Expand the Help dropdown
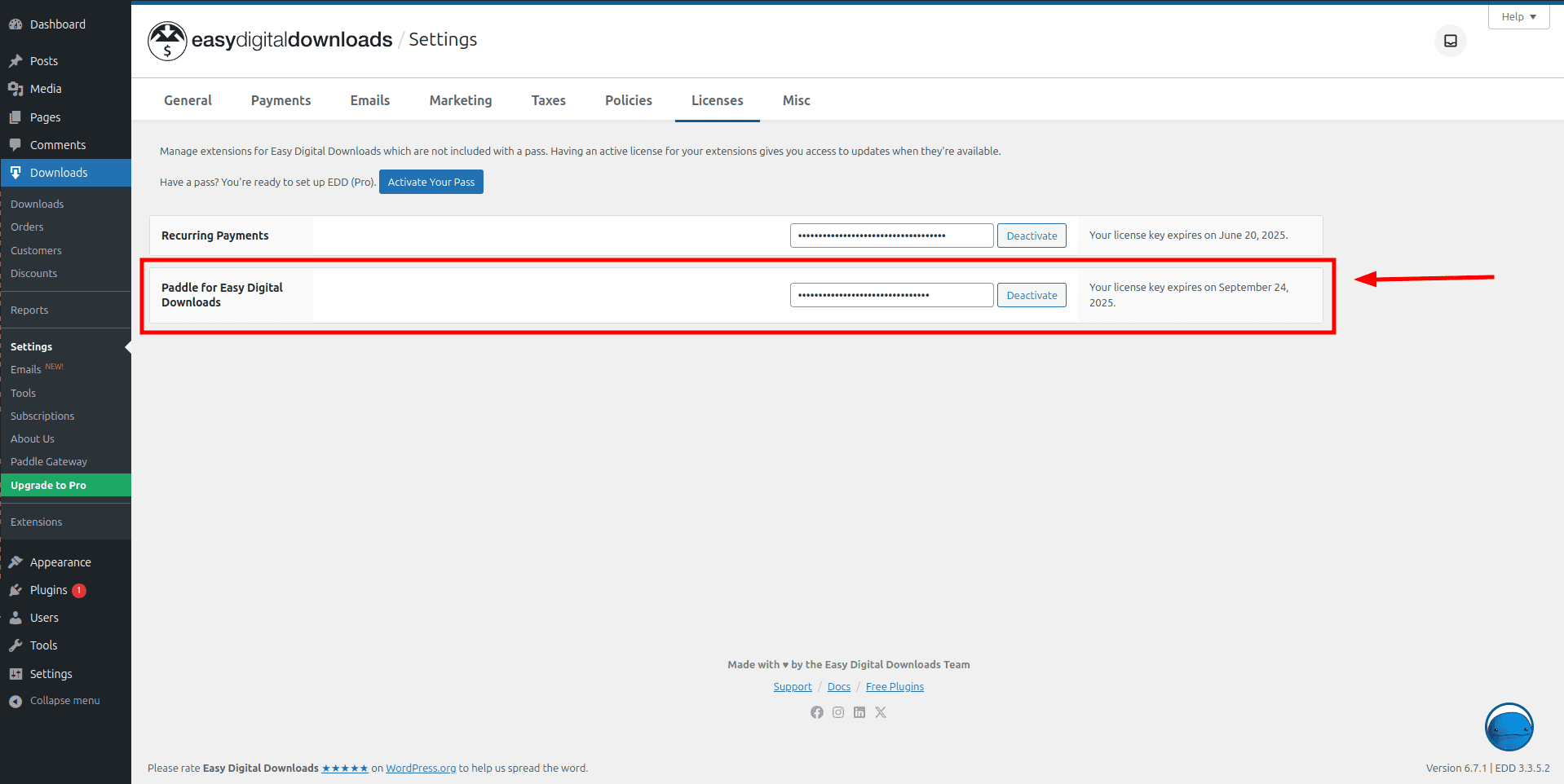The image size is (1564, 784). tap(1518, 16)
